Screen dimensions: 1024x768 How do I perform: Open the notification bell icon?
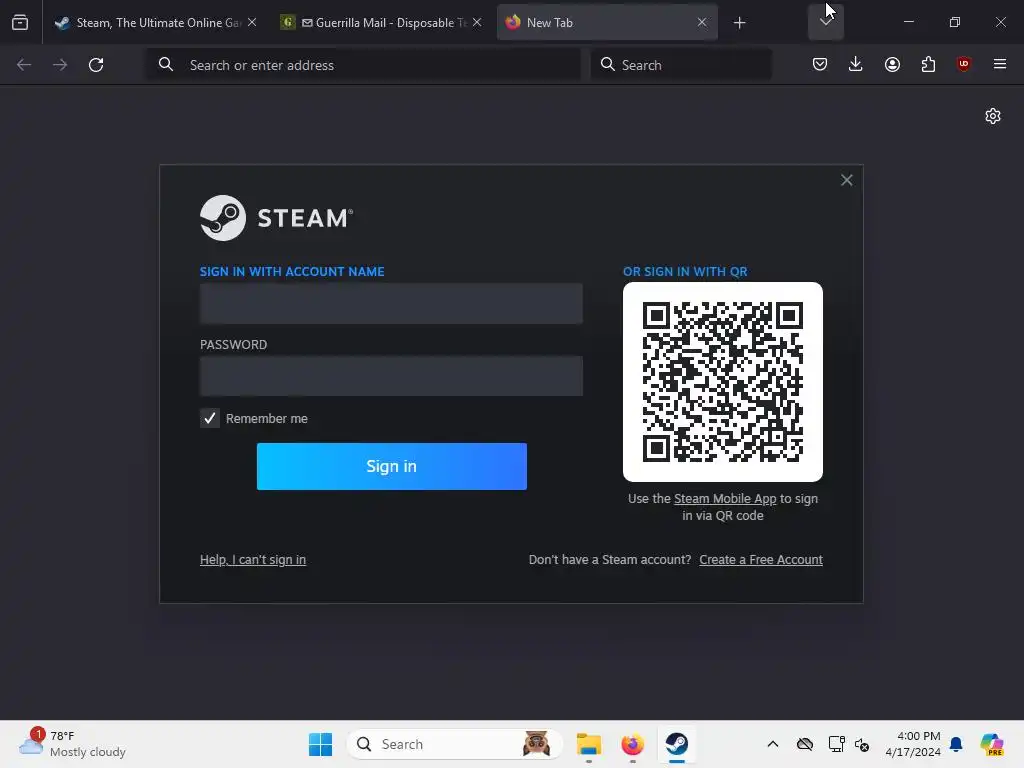(956, 744)
